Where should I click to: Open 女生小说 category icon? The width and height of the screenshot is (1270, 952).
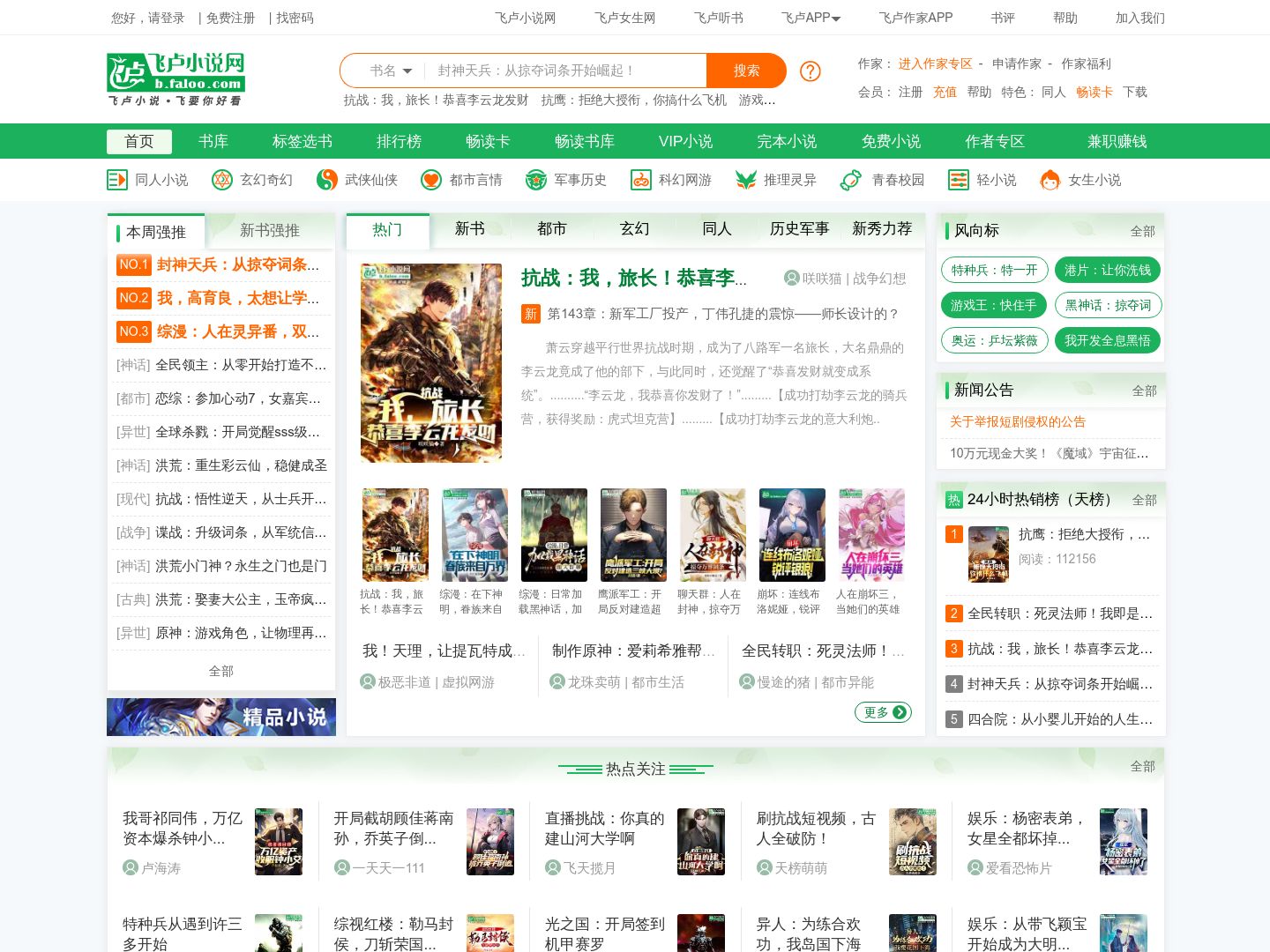[1050, 180]
